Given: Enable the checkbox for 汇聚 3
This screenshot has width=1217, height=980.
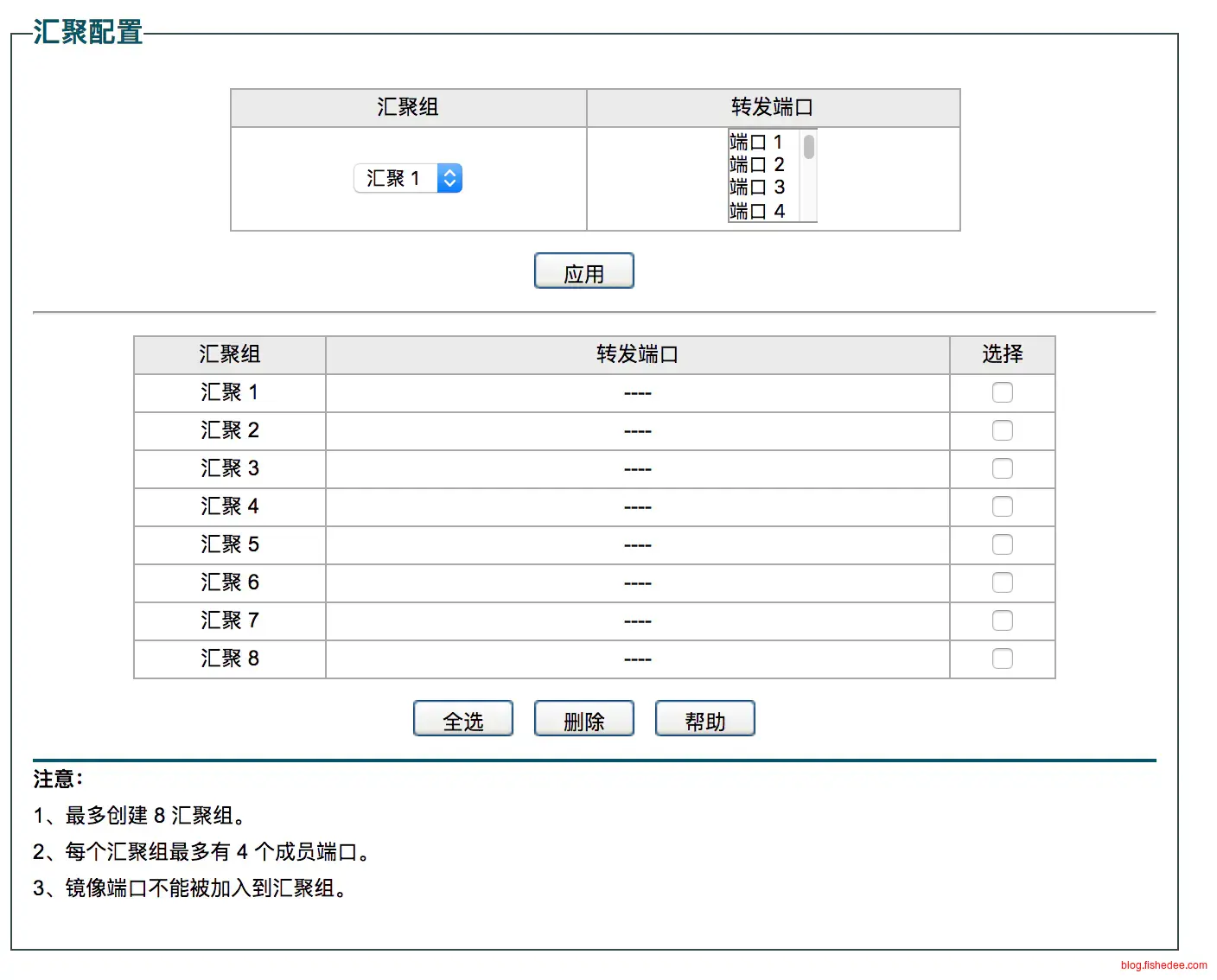Looking at the screenshot, I should (1002, 468).
